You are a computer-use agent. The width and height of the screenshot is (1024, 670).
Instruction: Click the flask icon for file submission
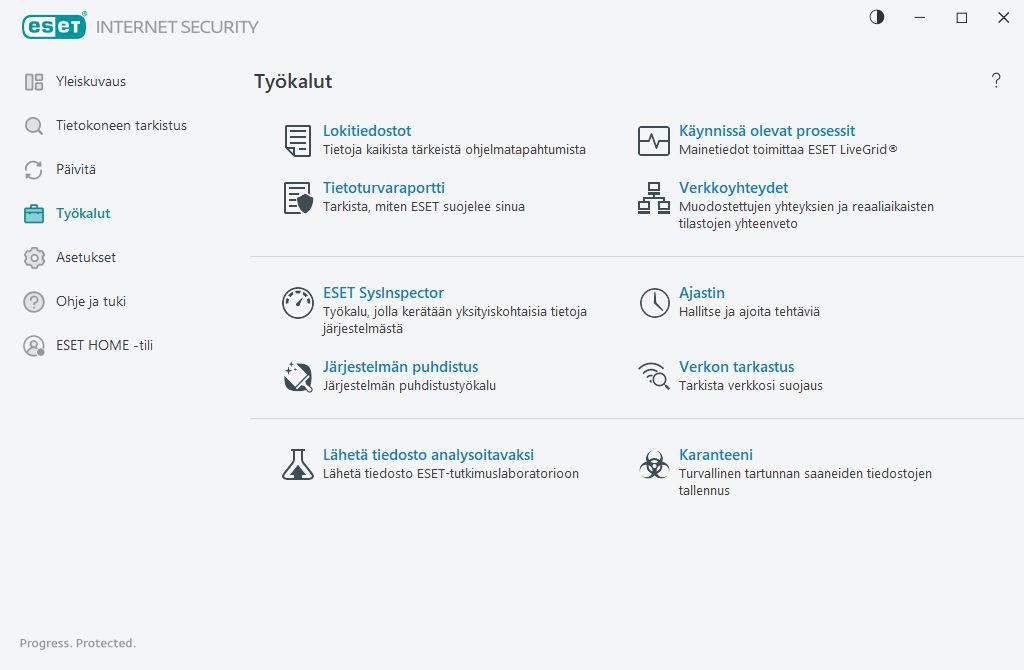pyautogui.click(x=298, y=464)
